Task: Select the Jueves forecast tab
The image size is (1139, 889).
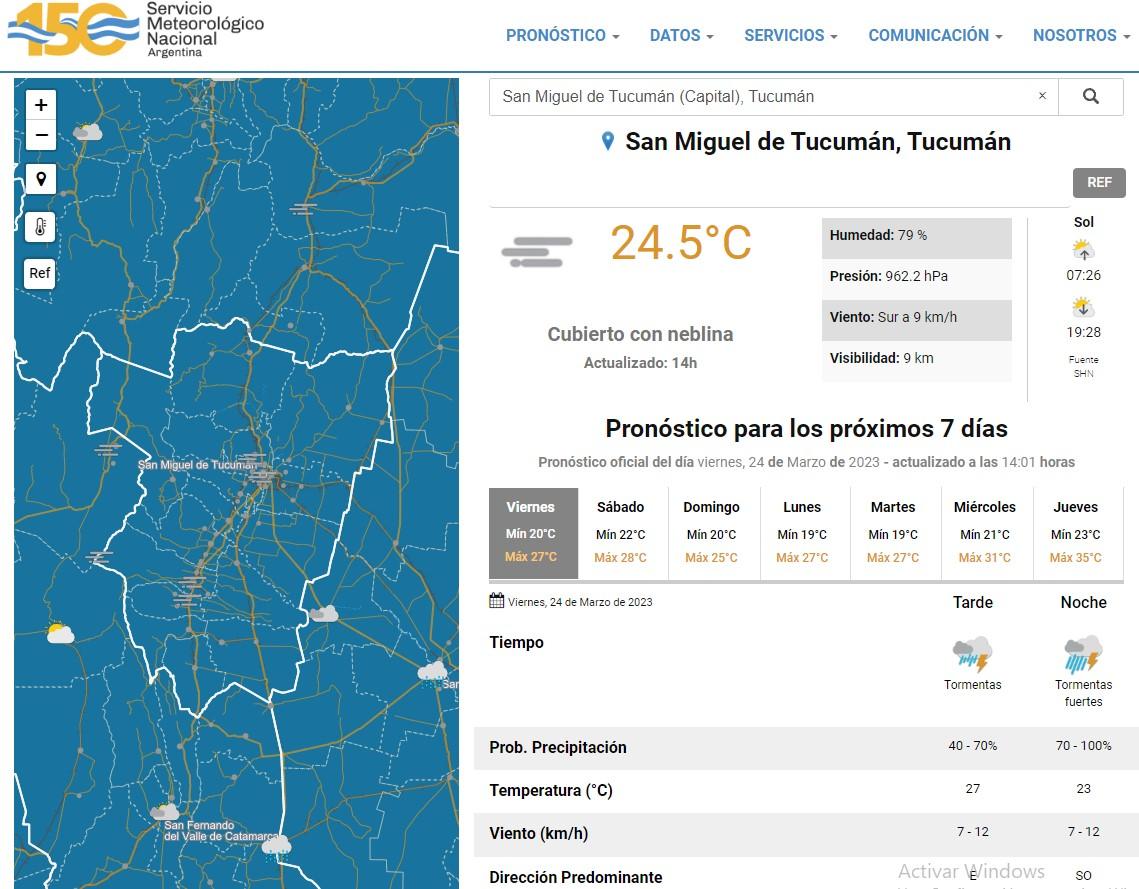Action: point(1075,533)
